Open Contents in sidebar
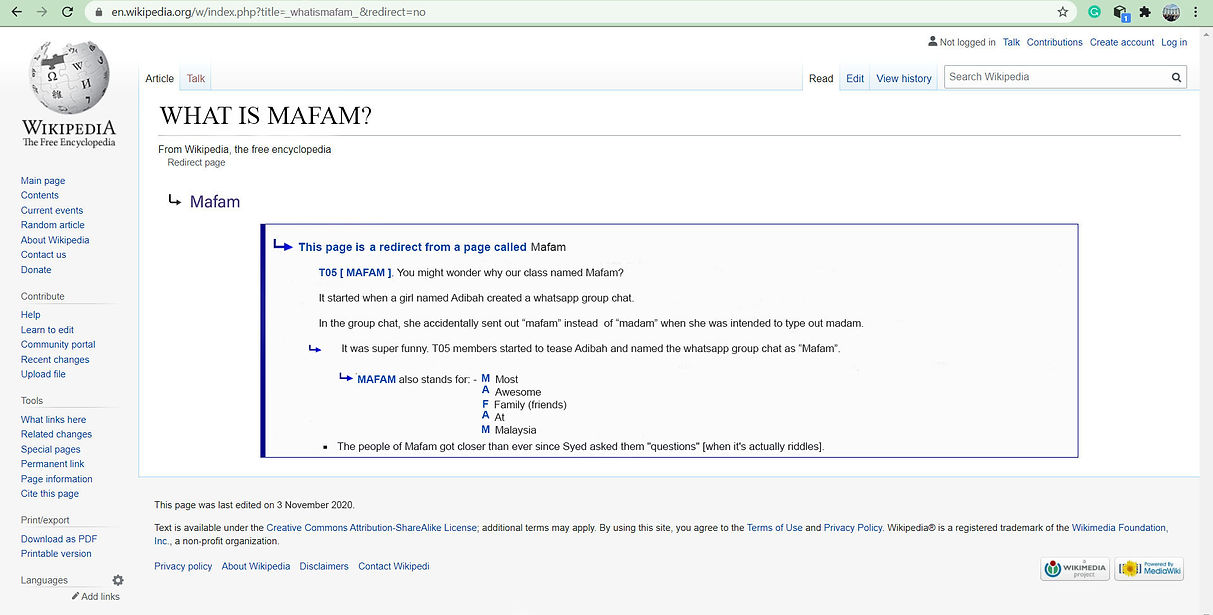The width and height of the screenshot is (1213, 615). (x=40, y=195)
